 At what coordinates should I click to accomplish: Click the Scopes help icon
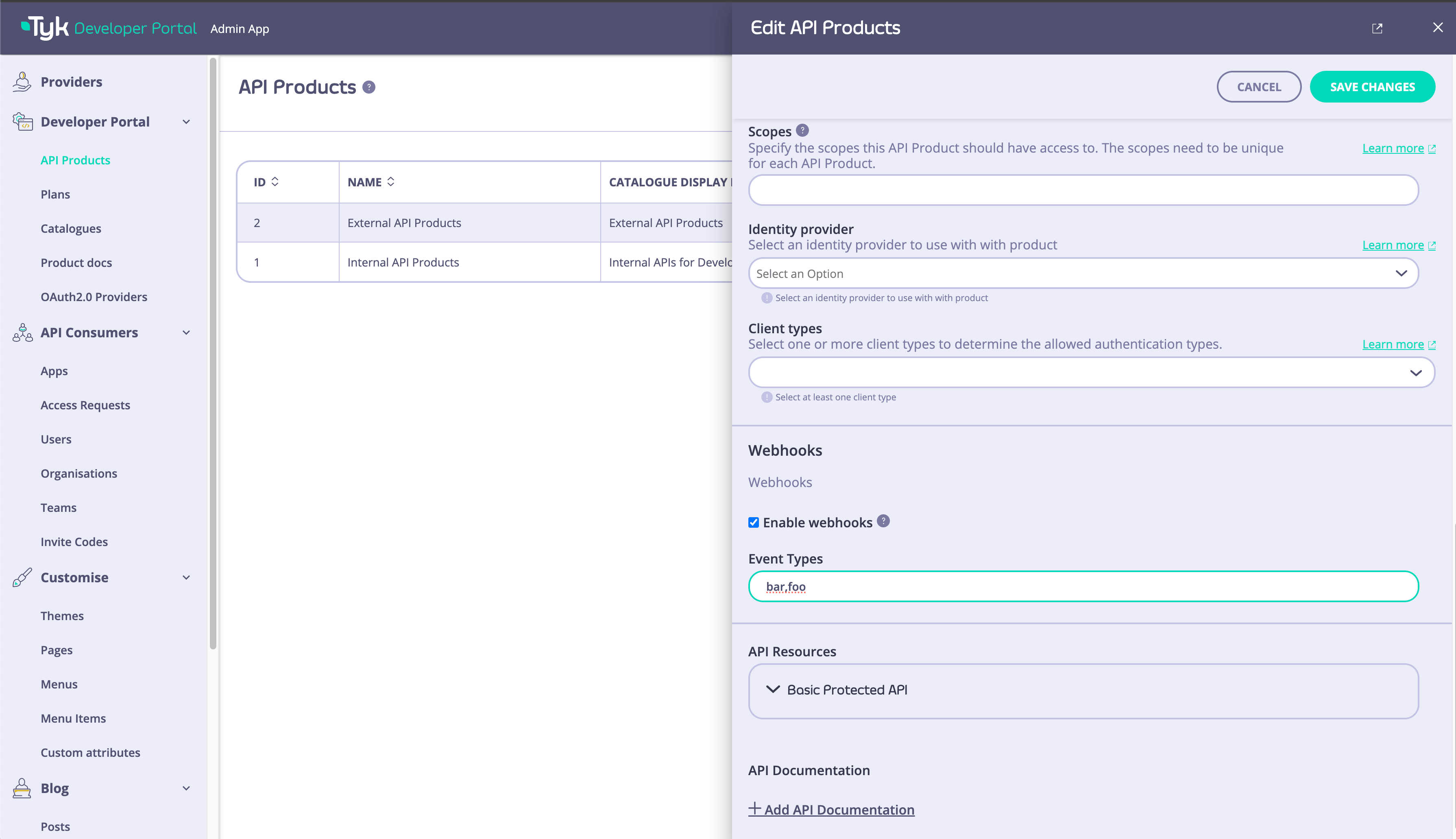802,131
